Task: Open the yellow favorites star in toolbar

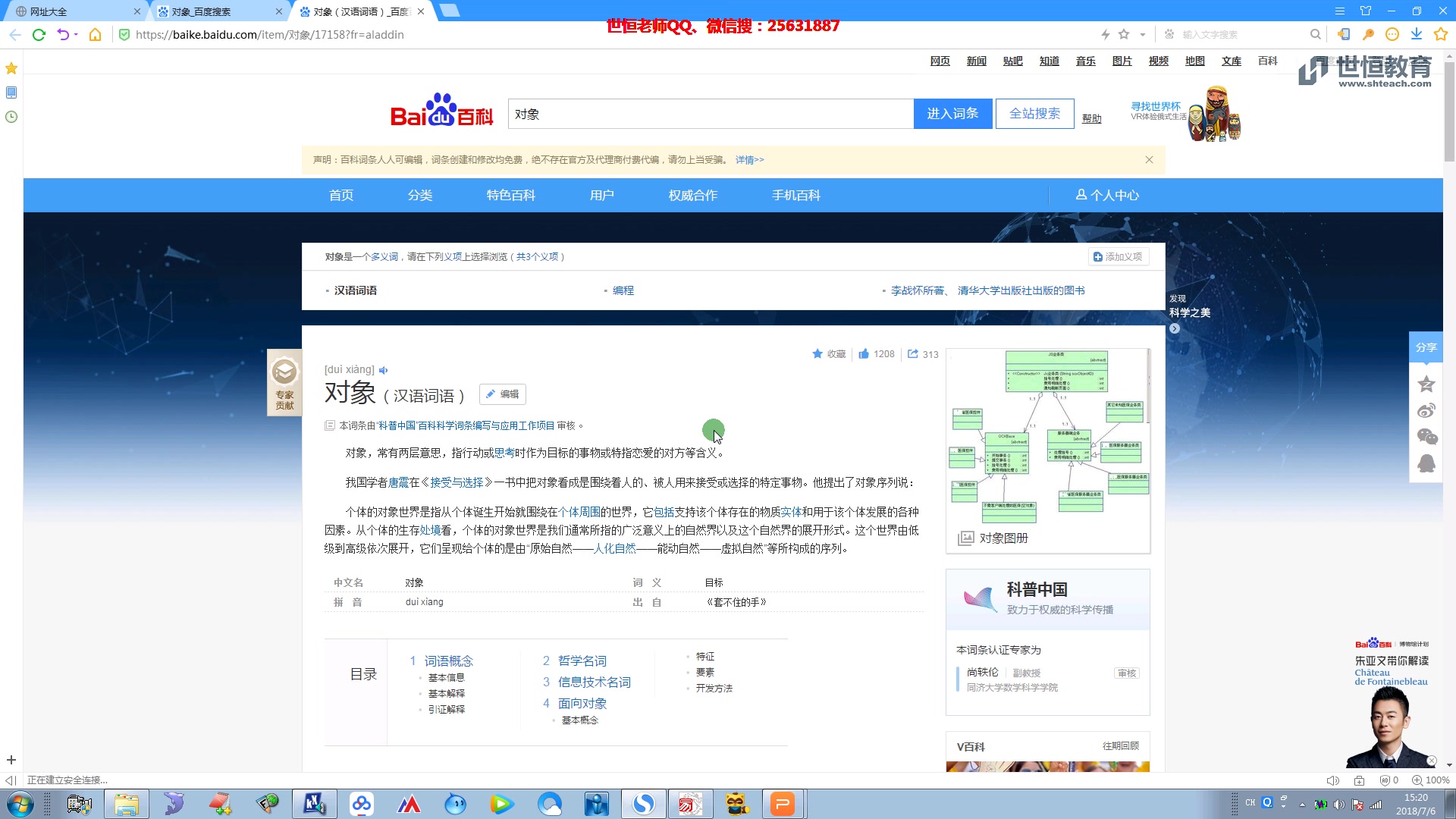Action: tap(1441, 34)
